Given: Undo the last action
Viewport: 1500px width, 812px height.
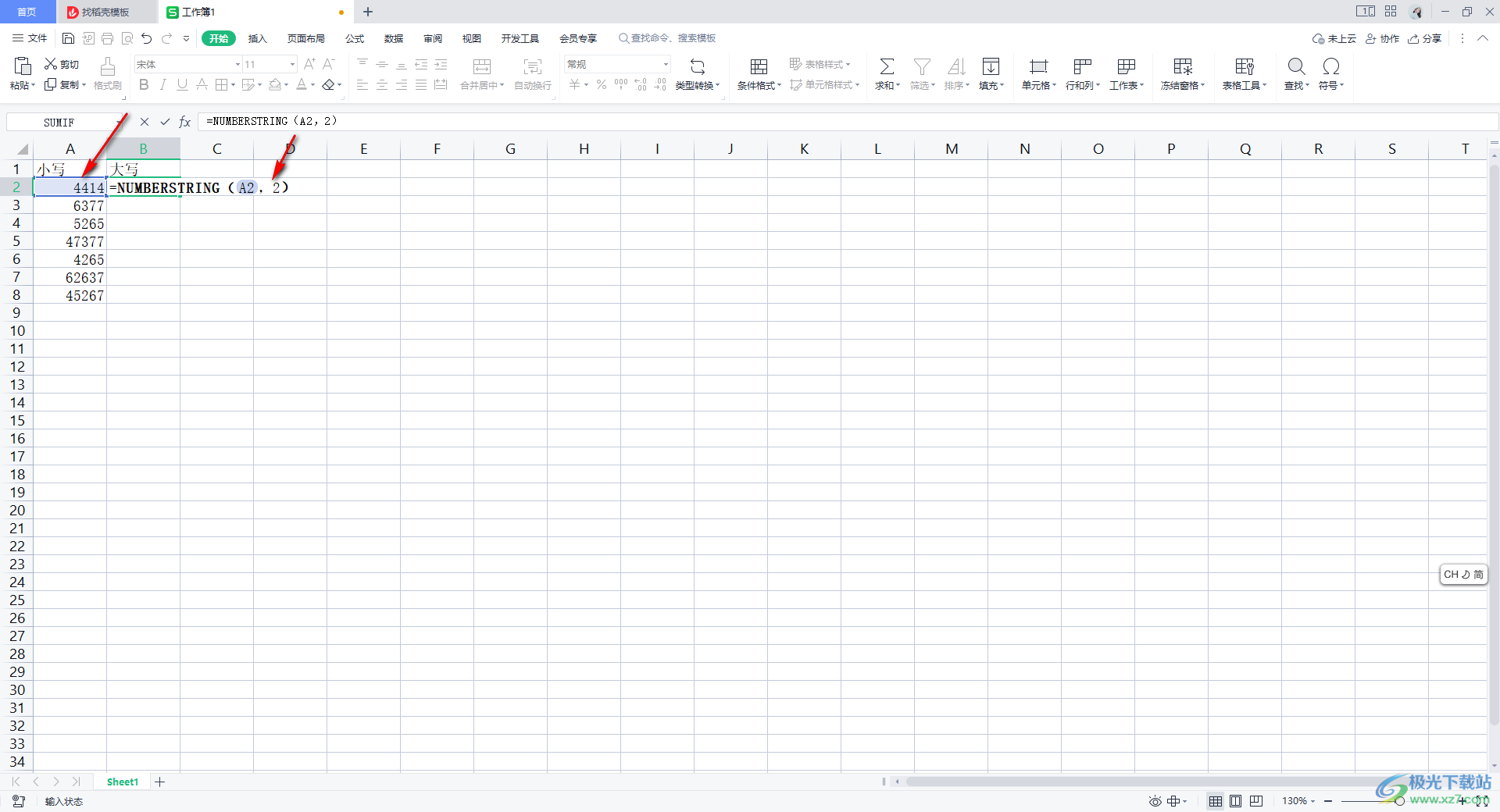Looking at the screenshot, I should [147, 38].
